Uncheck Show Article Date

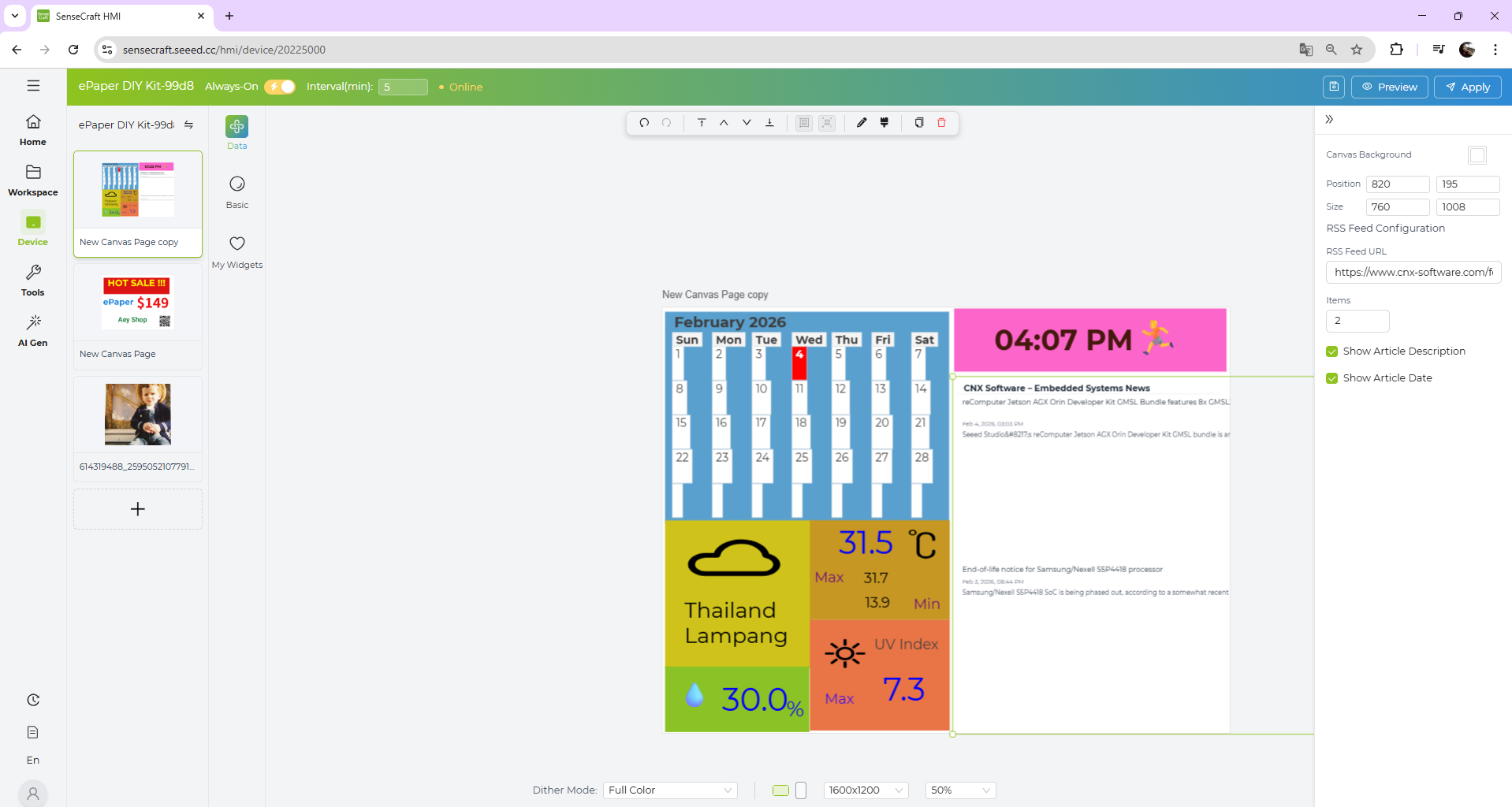[1332, 378]
